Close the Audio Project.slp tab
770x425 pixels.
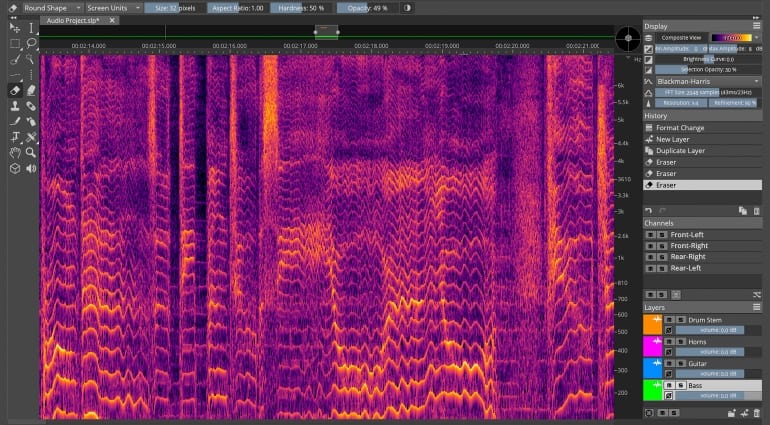(x=112, y=20)
